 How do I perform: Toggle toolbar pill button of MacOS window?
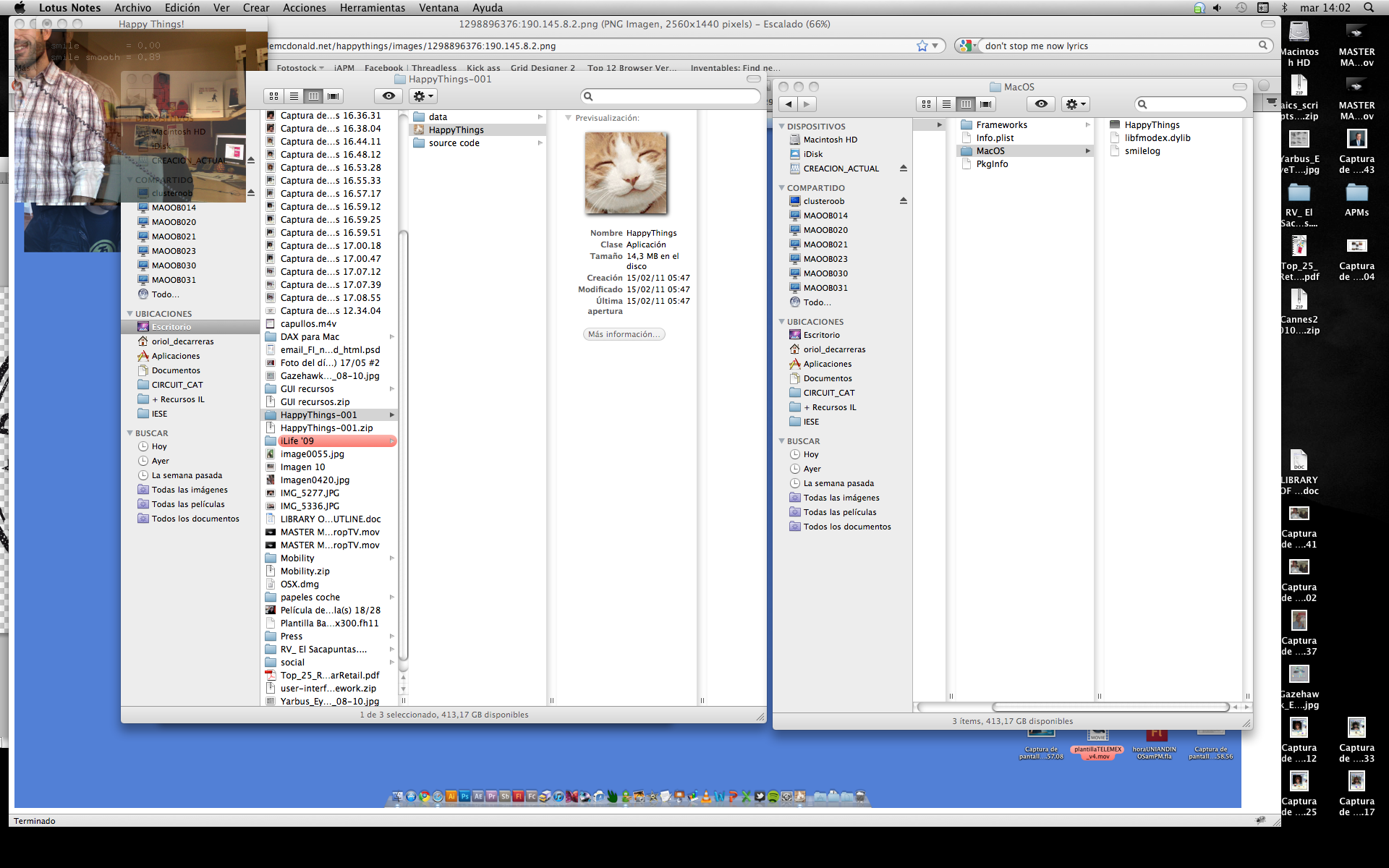click(x=1240, y=87)
